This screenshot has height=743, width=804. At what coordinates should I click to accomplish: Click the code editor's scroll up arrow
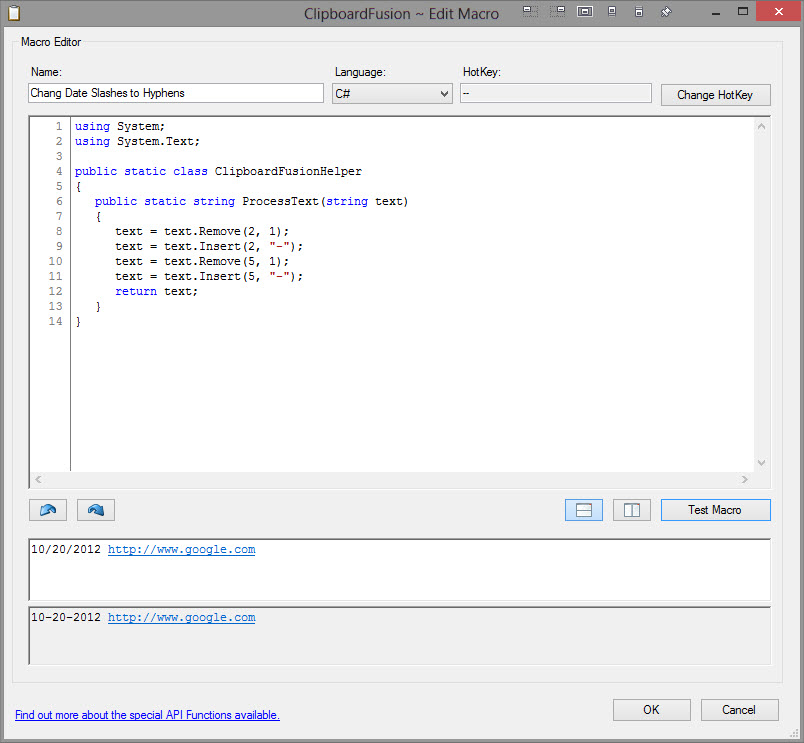(x=761, y=127)
